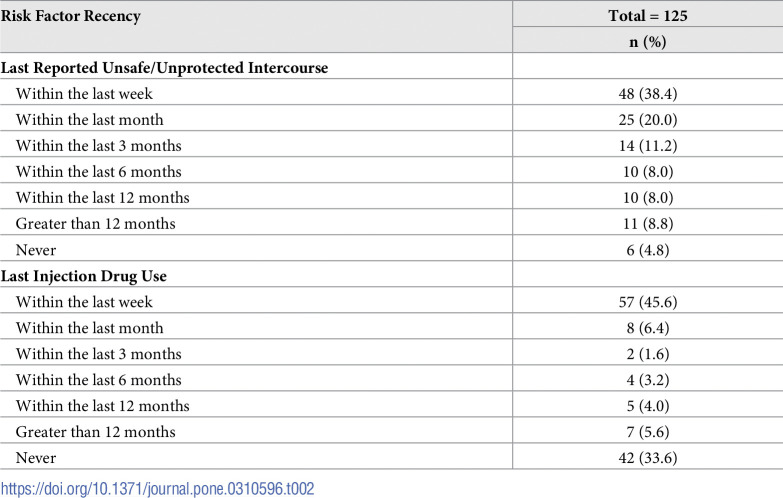Click the n (%) subheader cell
Image resolution: width=783 pixels, height=498 pixels.
[x=648, y=41]
